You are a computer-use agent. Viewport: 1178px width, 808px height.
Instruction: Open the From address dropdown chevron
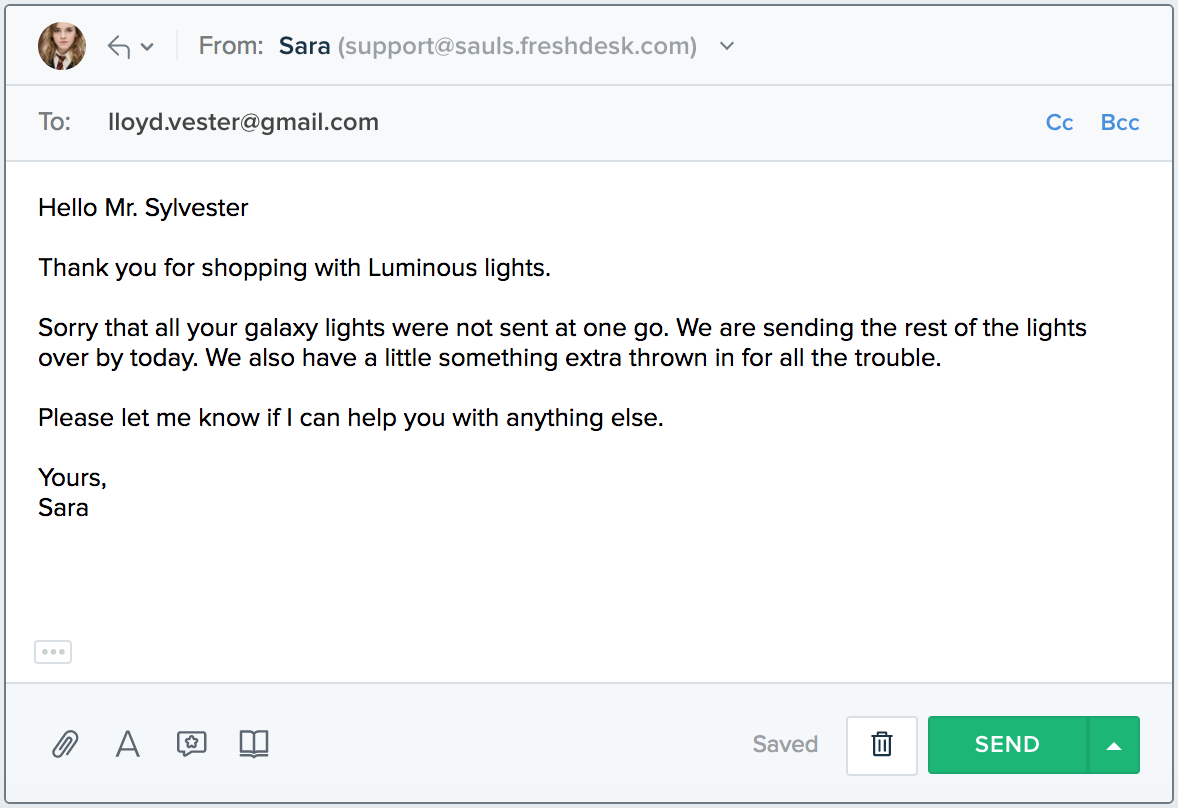(726, 46)
